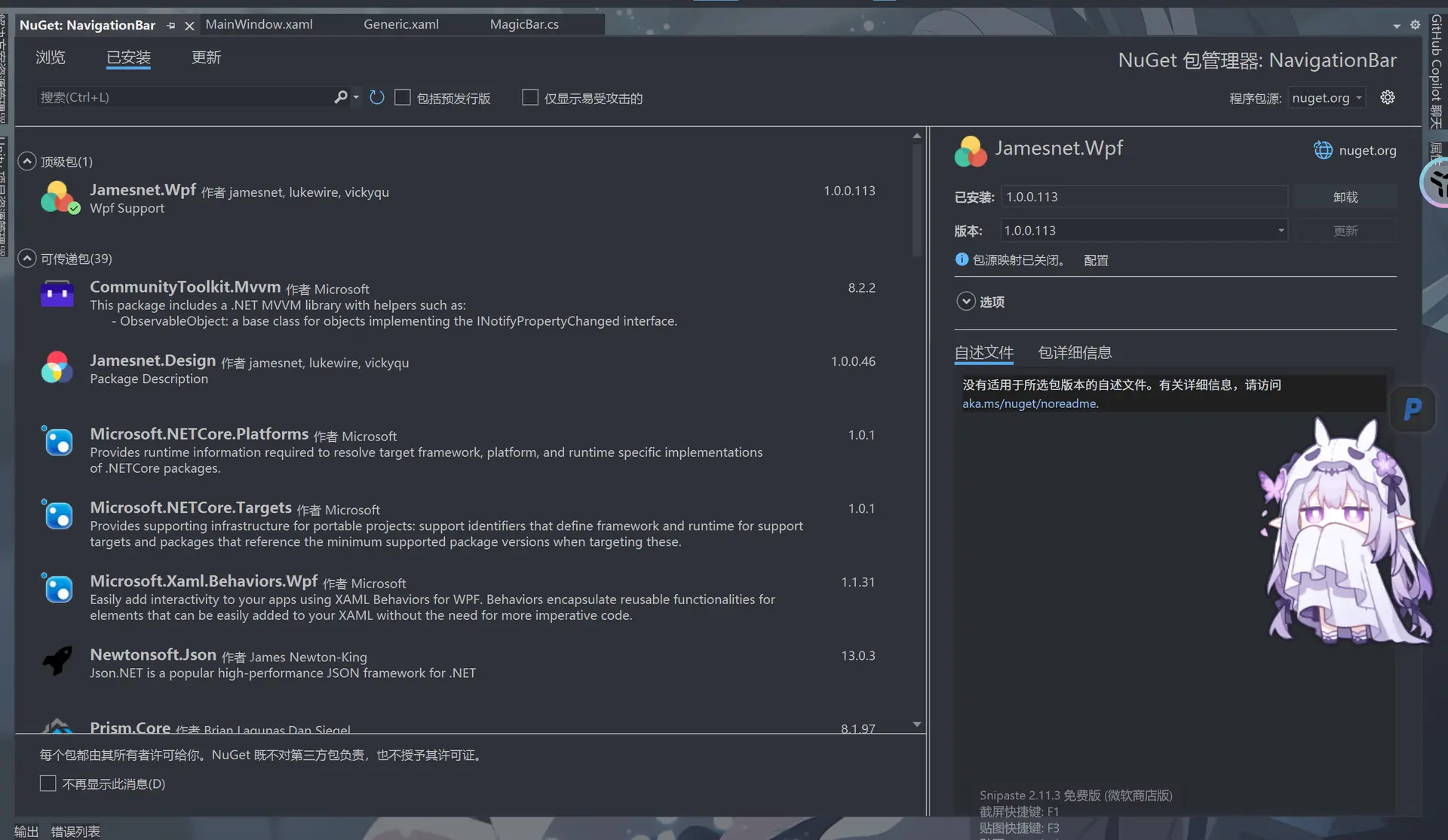Viewport: 1448px width, 840px height.
Task: Collapse the top-level packages (1) group
Action: (x=27, y=161)
